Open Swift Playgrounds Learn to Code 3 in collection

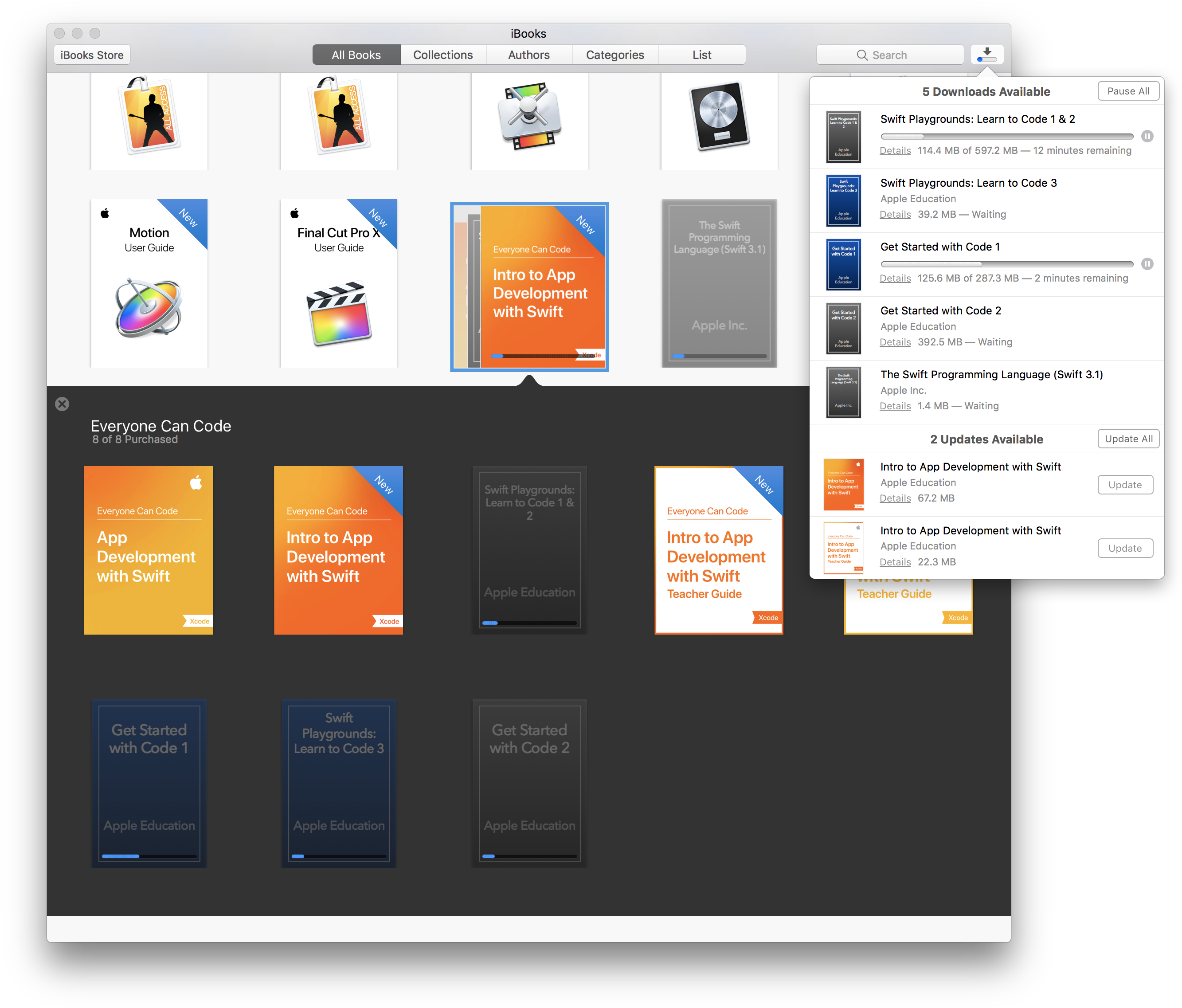click(x=339, y=784)
